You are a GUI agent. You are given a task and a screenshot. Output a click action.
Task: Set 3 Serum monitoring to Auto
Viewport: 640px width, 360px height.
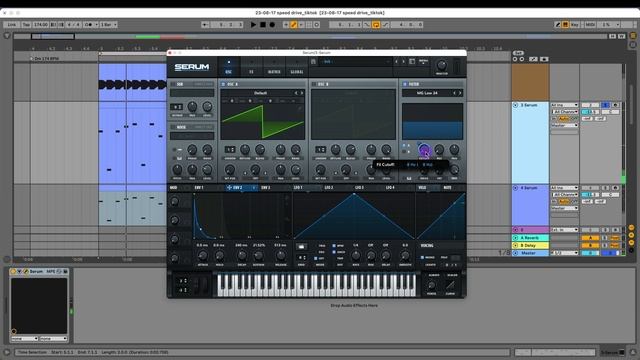(x=564, y=118)
